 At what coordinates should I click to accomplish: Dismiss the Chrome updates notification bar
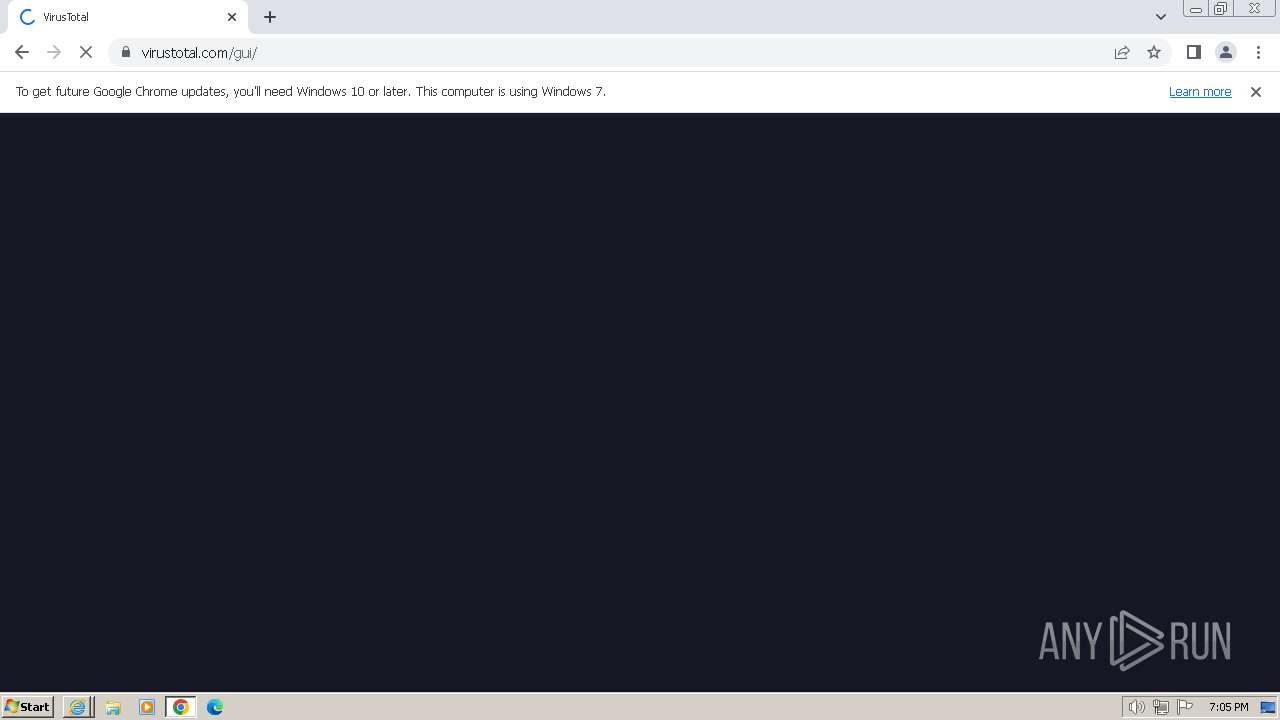pyautogui.click(x=1256, y=92)
